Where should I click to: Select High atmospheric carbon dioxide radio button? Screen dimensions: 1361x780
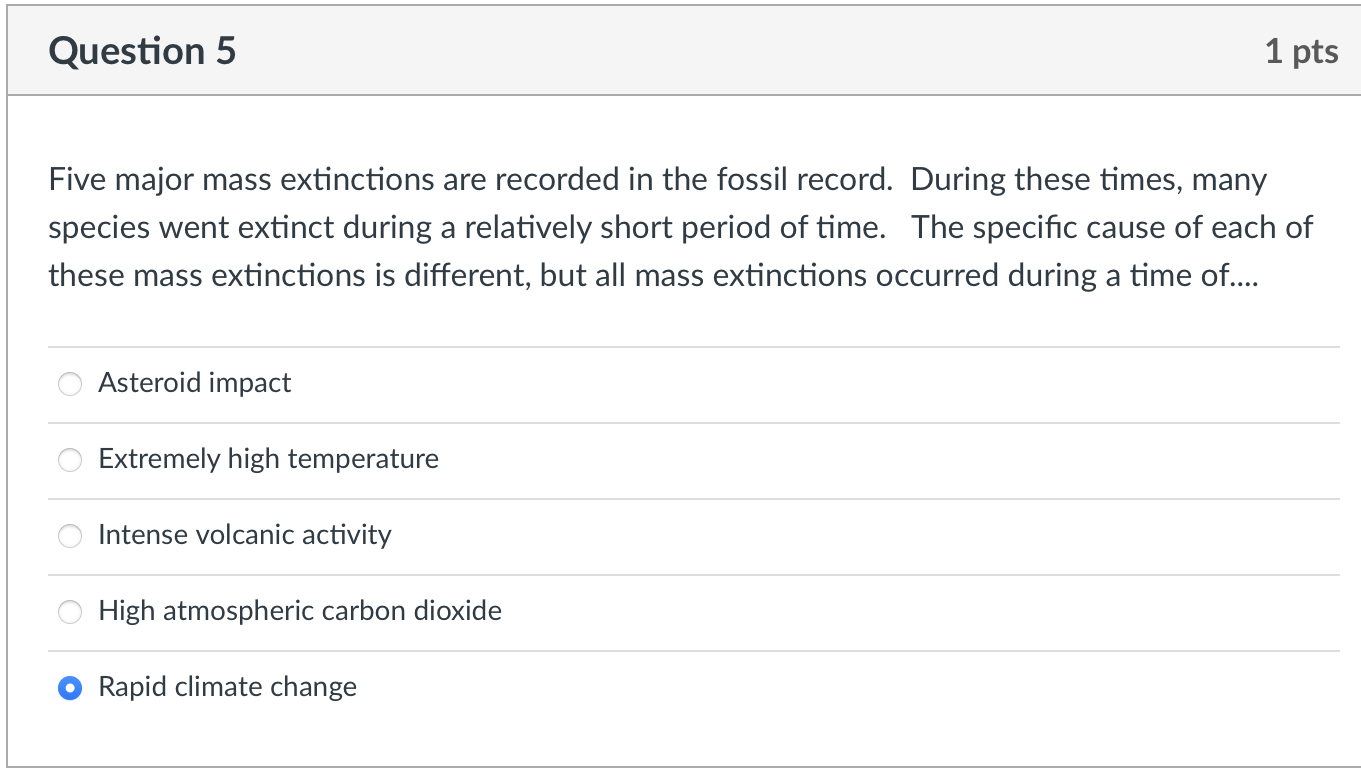pyautogui.click(x=70, y=612)
